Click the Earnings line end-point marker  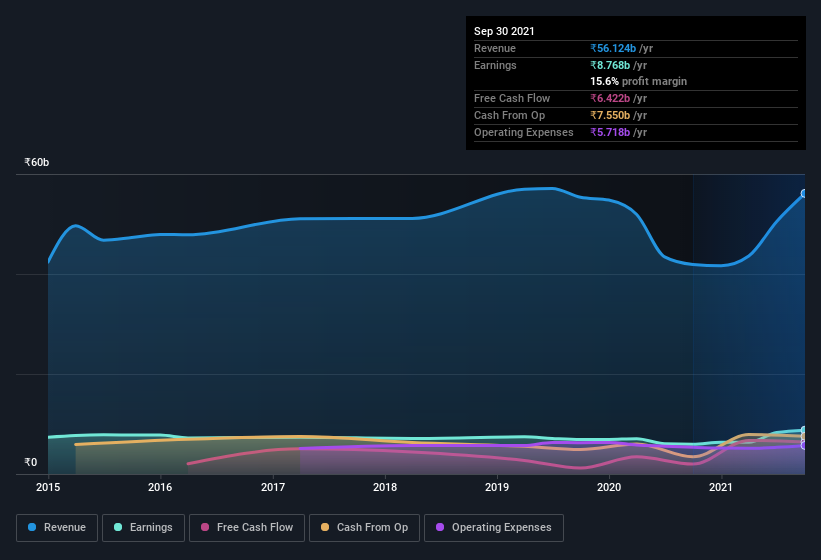pyautogui.click(x=804, y=430)
